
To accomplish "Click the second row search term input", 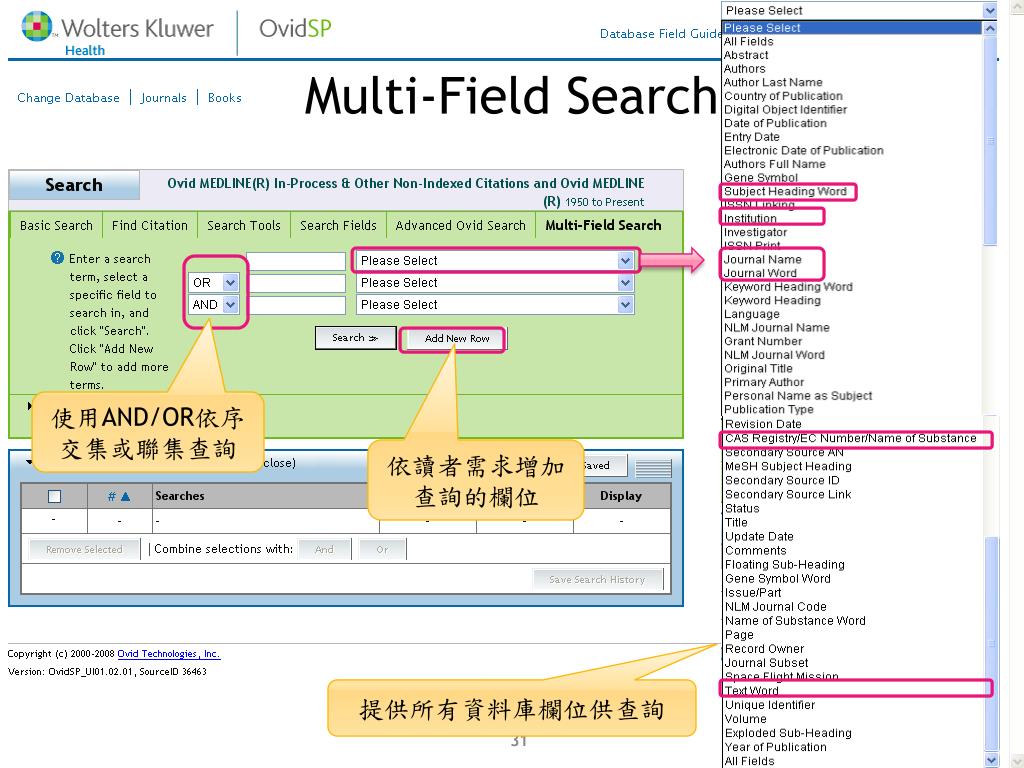I will (298, 283).
